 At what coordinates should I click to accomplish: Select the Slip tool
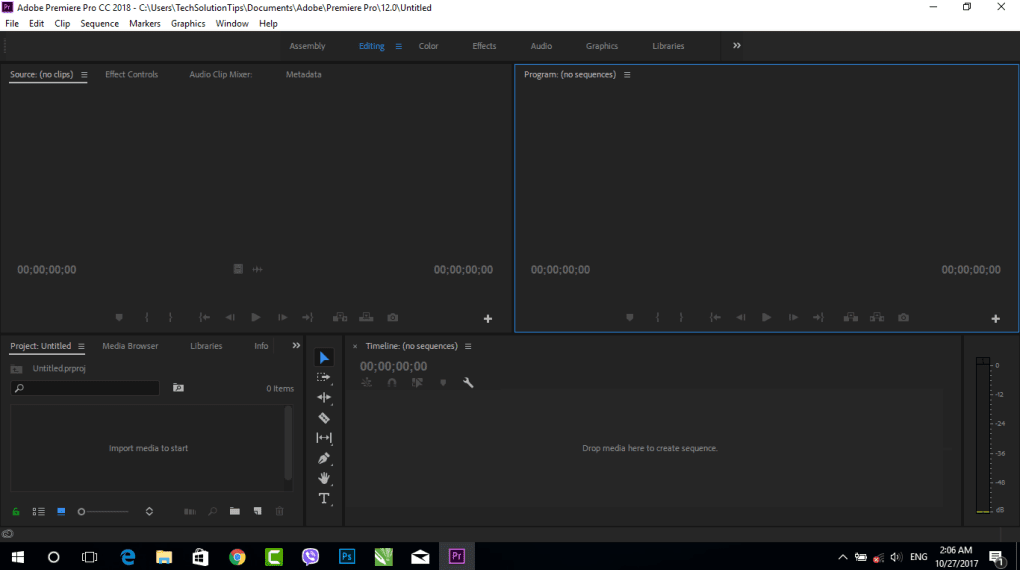(x=324, y=438)
